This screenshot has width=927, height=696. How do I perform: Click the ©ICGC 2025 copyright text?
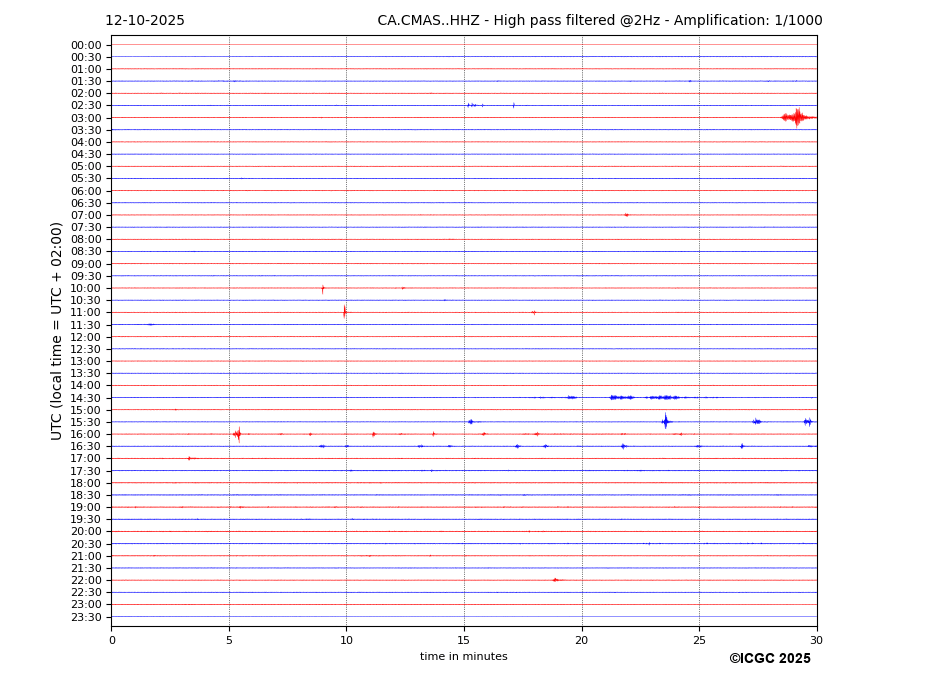[769, 659]
